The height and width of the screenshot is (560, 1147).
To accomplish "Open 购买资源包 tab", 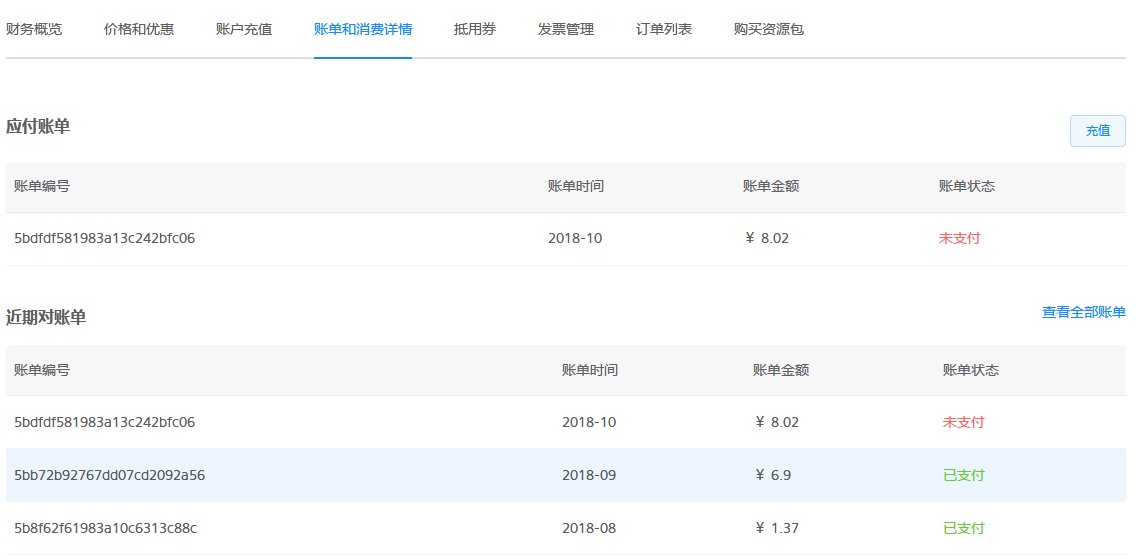I will [x=769, y=30].
